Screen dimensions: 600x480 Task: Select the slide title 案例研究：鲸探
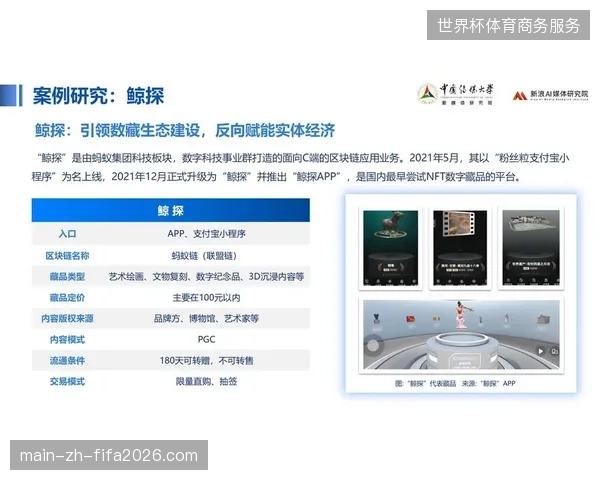pos(98,96)
